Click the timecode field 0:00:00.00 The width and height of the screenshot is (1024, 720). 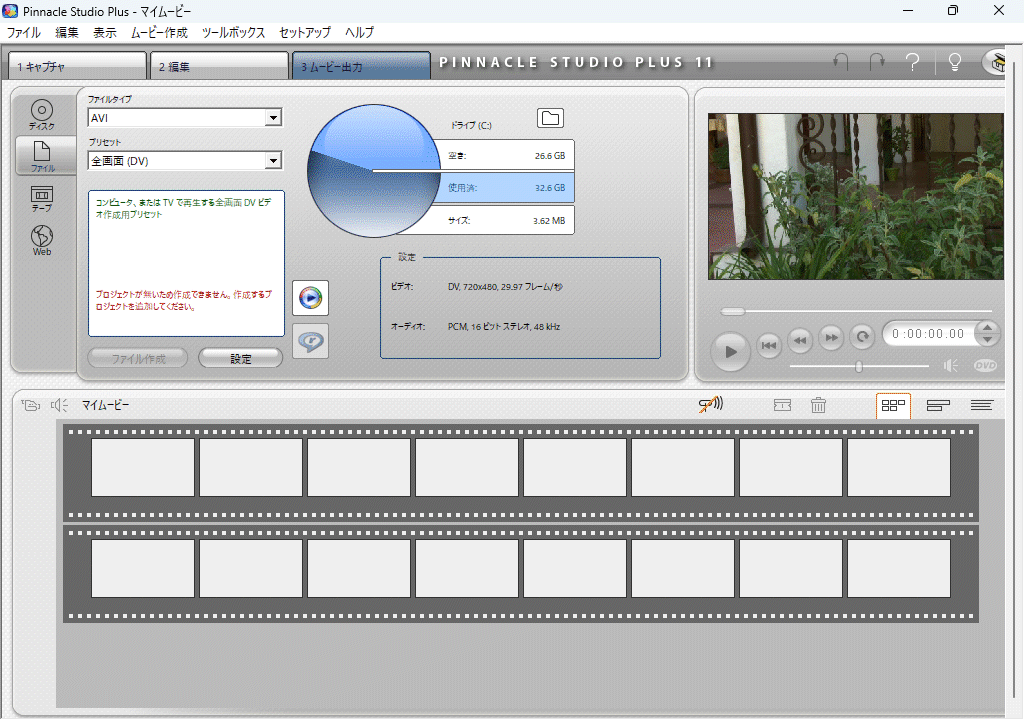coord(929,334)
